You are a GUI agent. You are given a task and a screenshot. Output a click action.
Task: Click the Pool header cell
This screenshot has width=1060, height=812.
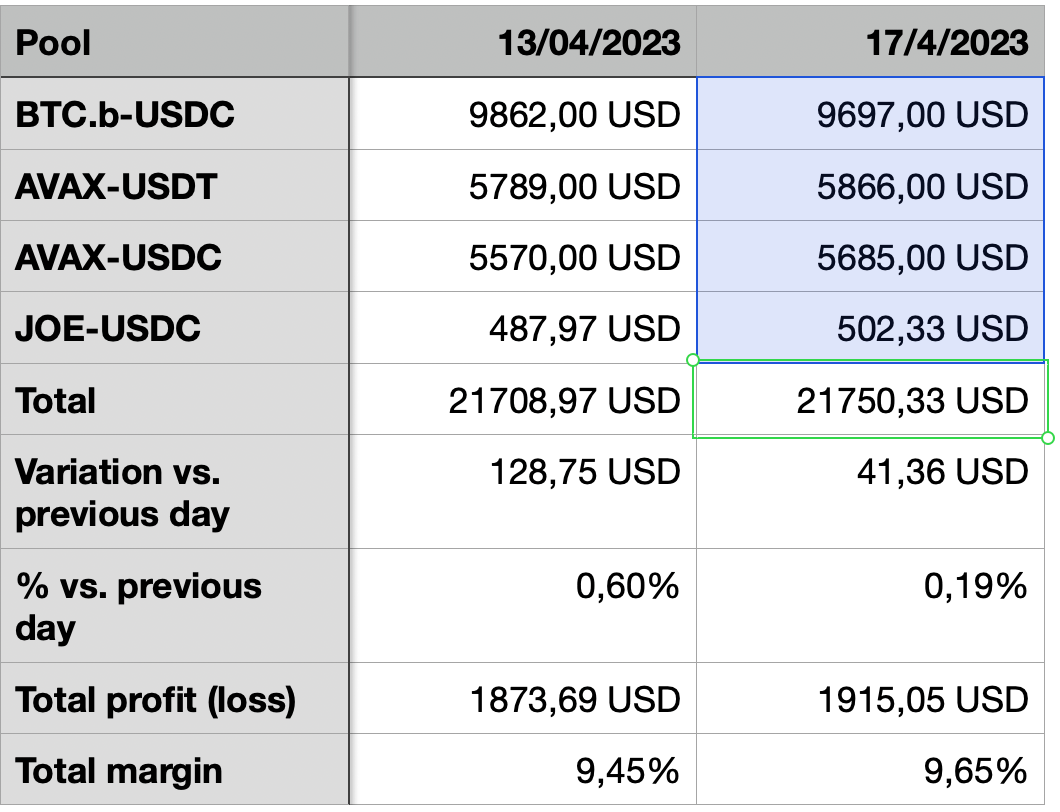(x=175, y=42)
